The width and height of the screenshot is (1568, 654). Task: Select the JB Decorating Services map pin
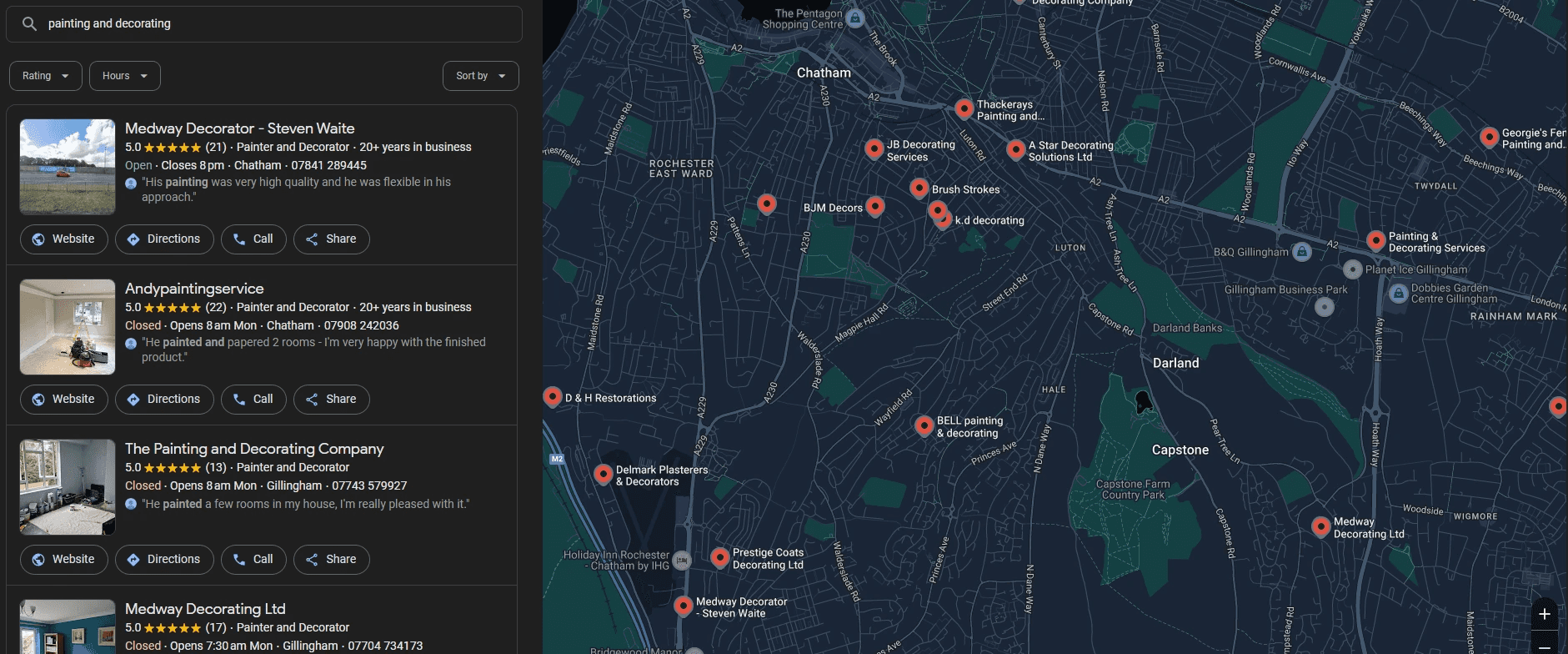coord(874,148)
